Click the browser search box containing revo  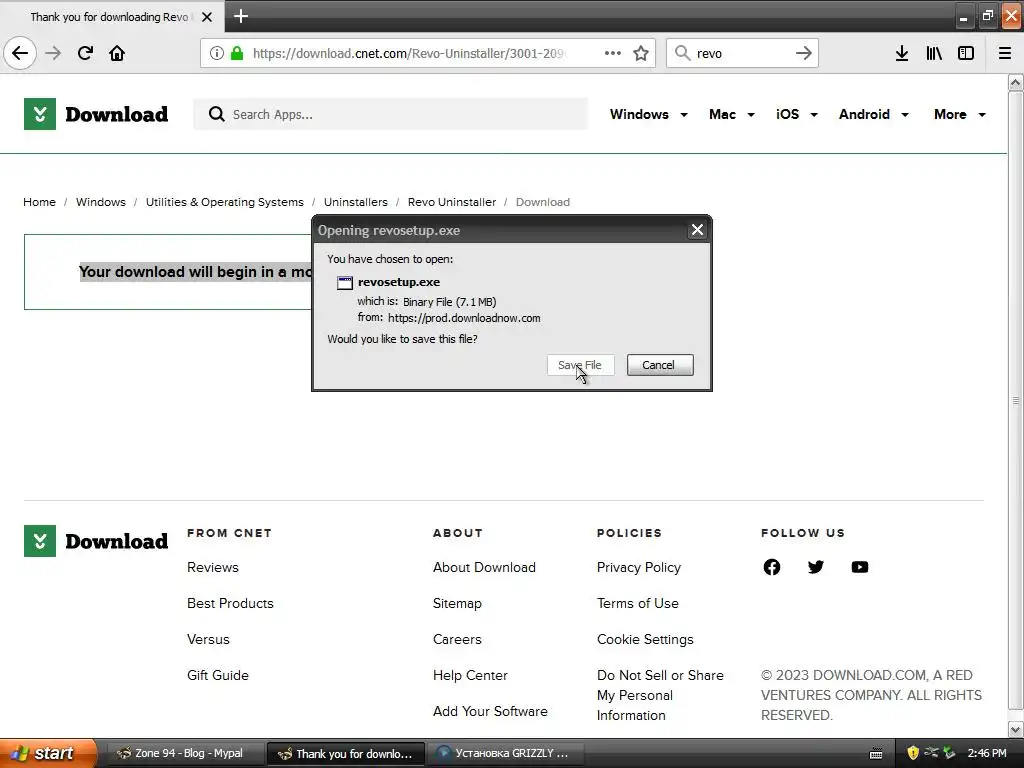point(742,53)
